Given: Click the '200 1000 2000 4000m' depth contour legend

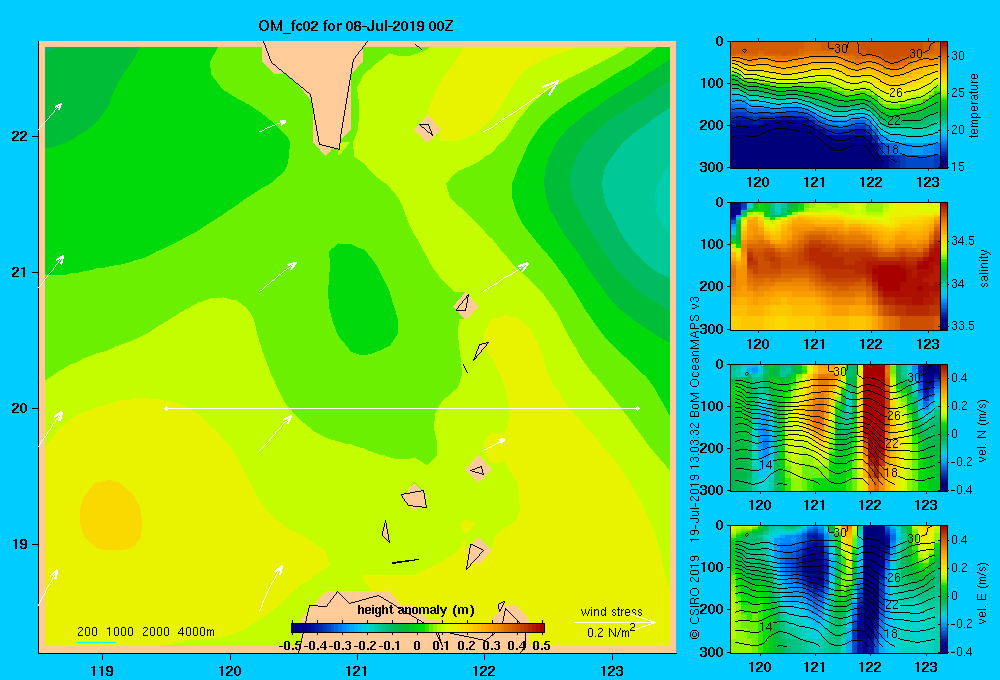Looking at the screenshot, I should click(145, 632).
